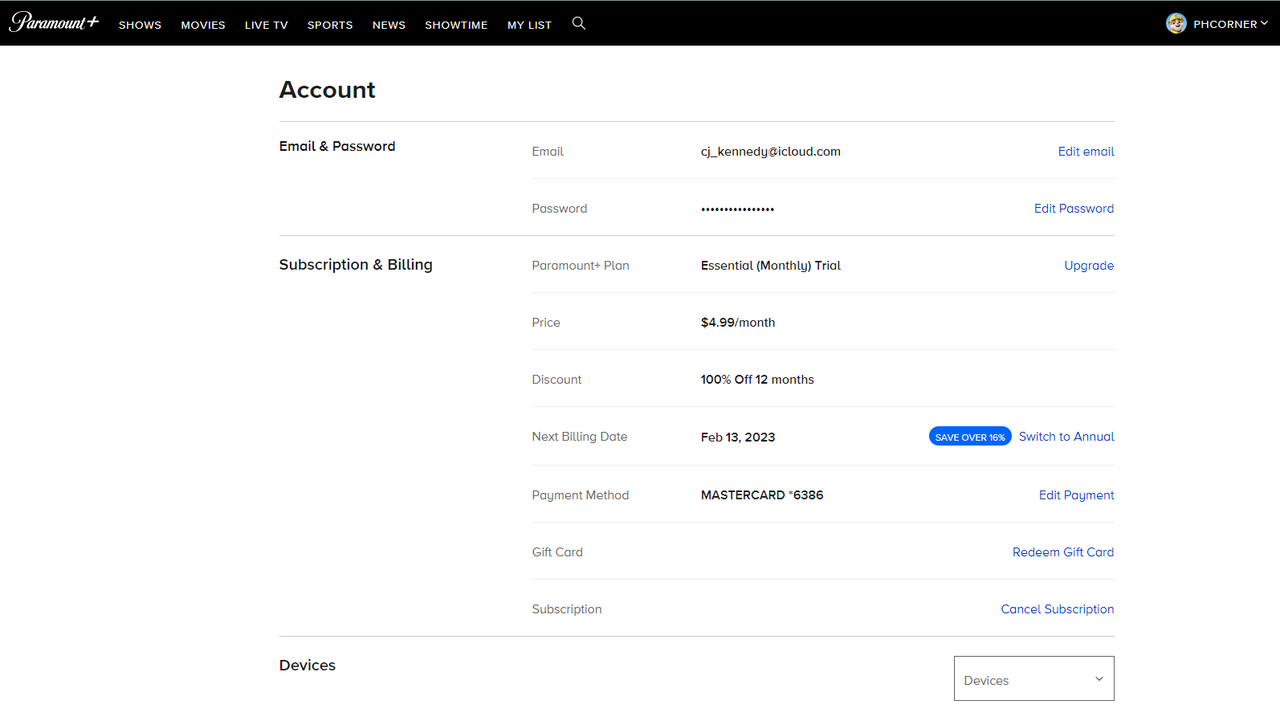Click the Devices dropdown arrow
Viewport: 1280px width, 716px height.
coord(1099,679)
